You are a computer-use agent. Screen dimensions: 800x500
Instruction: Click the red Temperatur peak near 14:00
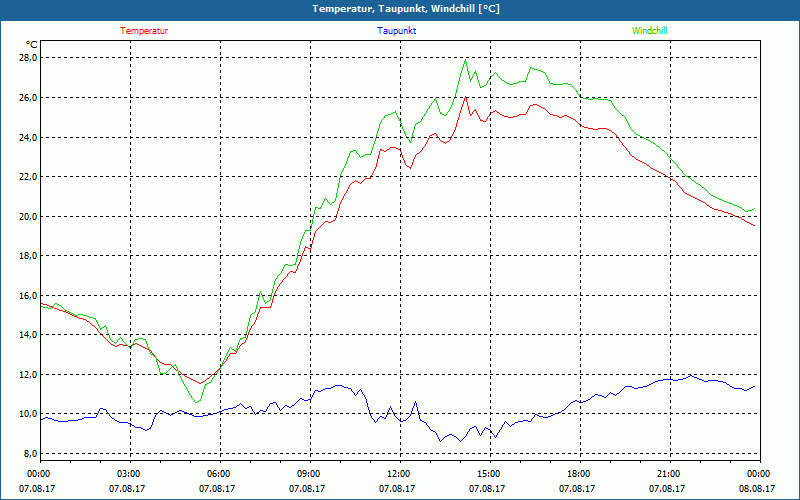pyautogui.click(x=465, y=96)
